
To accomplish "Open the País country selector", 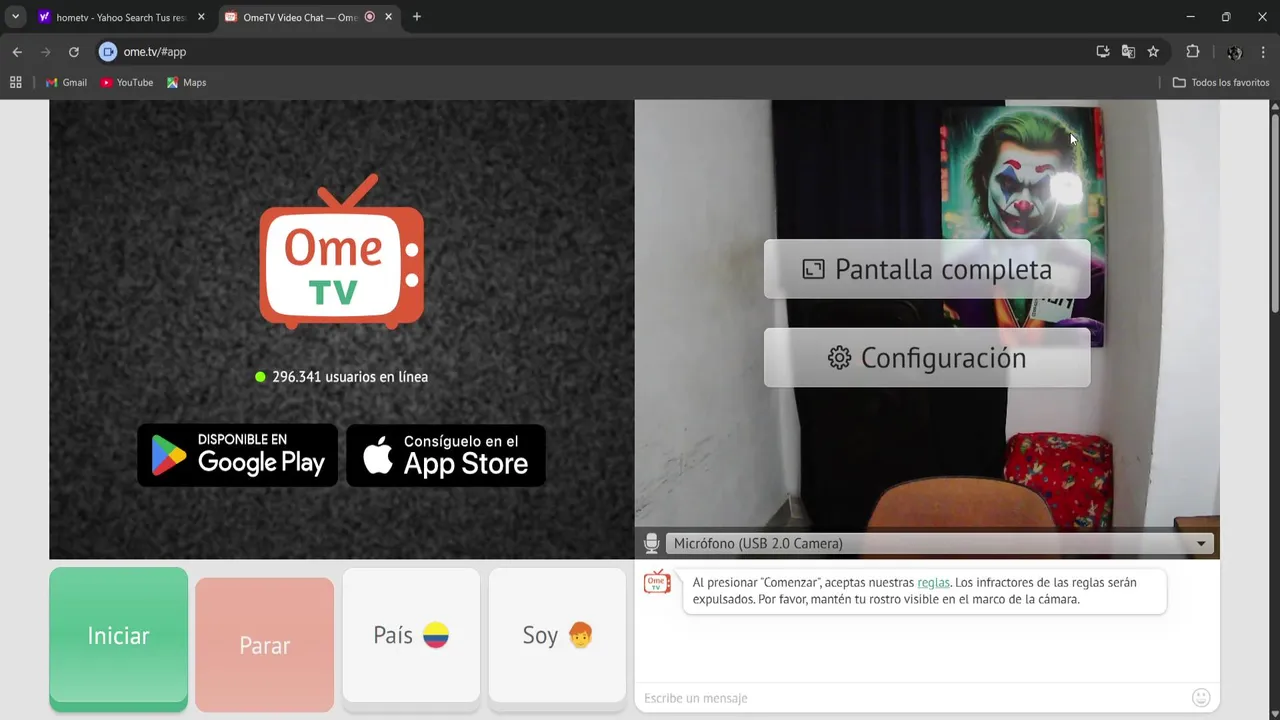I will coord(411,636).
